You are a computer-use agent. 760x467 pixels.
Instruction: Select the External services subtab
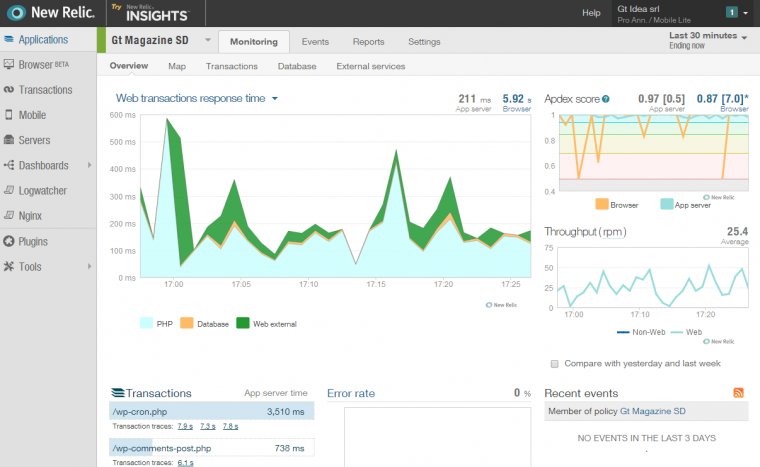pyautogui.click(x=371, y=66)
